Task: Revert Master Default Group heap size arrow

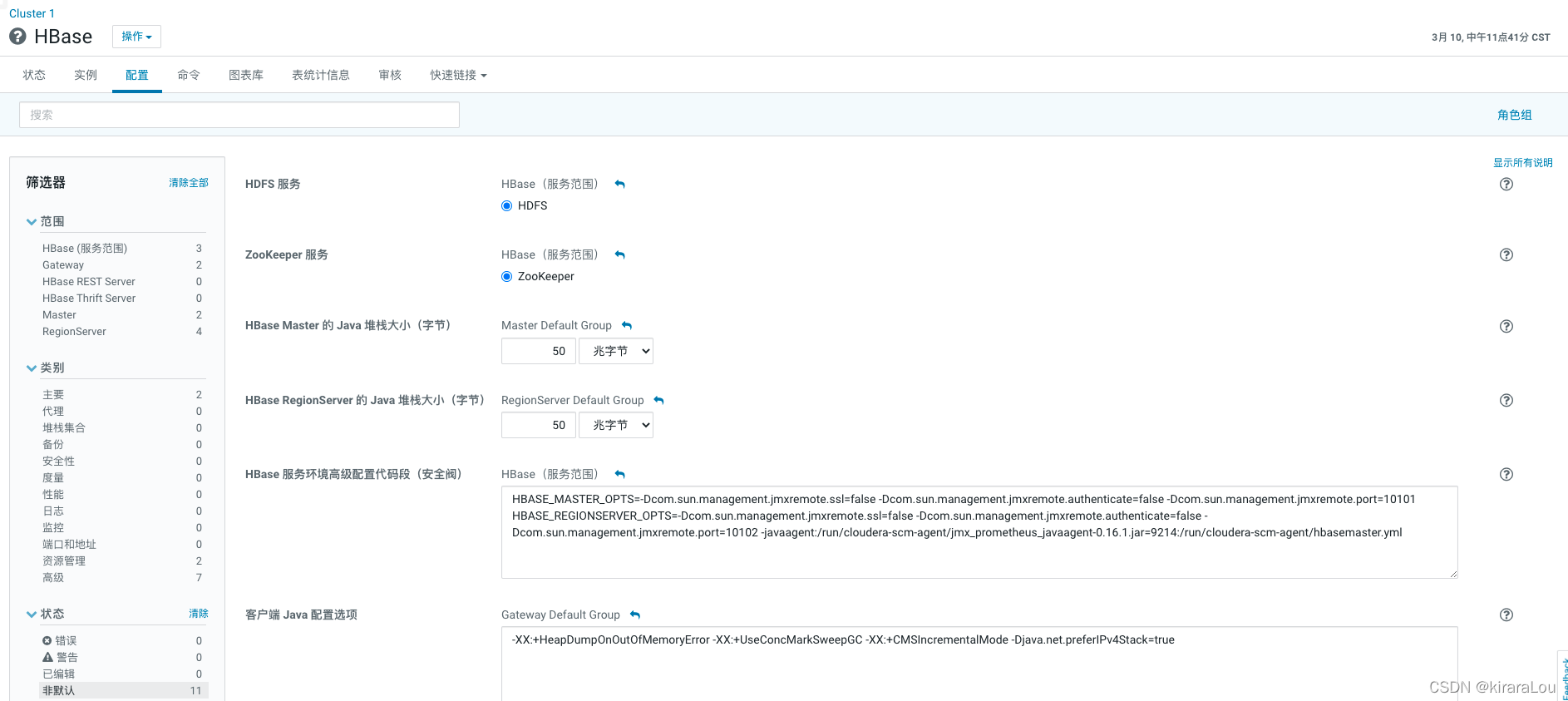Action: point(627,326)
